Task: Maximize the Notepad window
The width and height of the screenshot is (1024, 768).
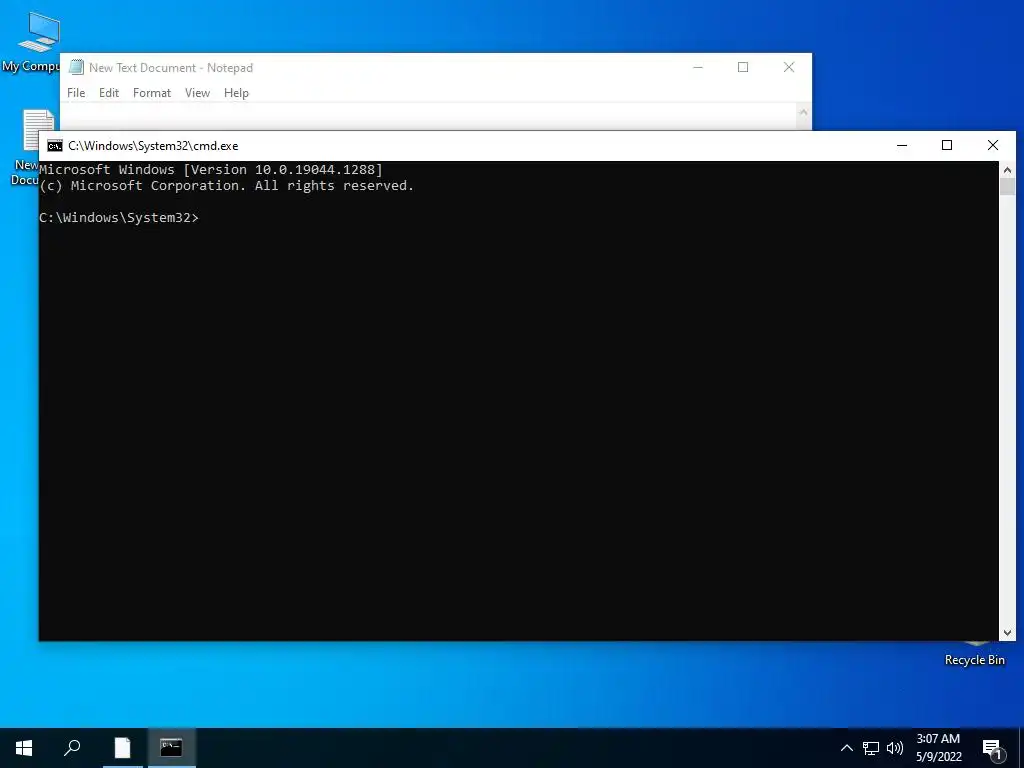Action: tap(743, 67)
